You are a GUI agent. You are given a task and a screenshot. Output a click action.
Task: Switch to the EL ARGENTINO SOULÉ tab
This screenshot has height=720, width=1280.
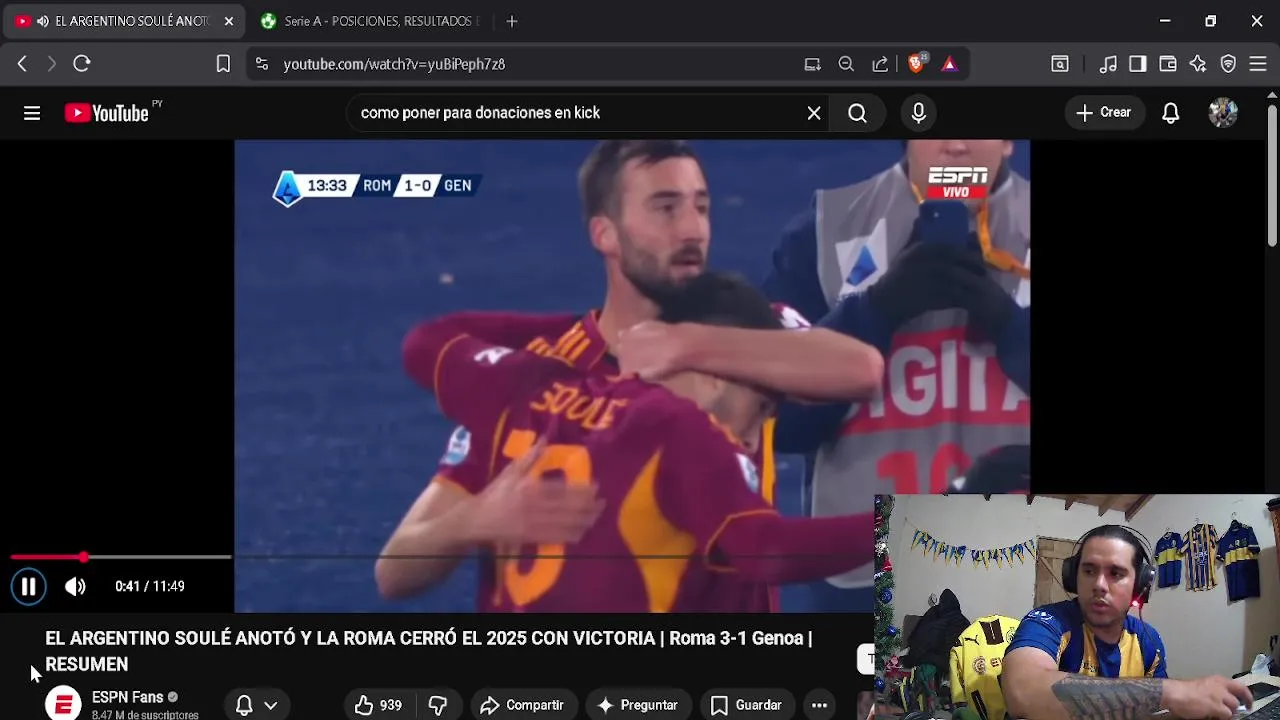click(x=124, y=21)
